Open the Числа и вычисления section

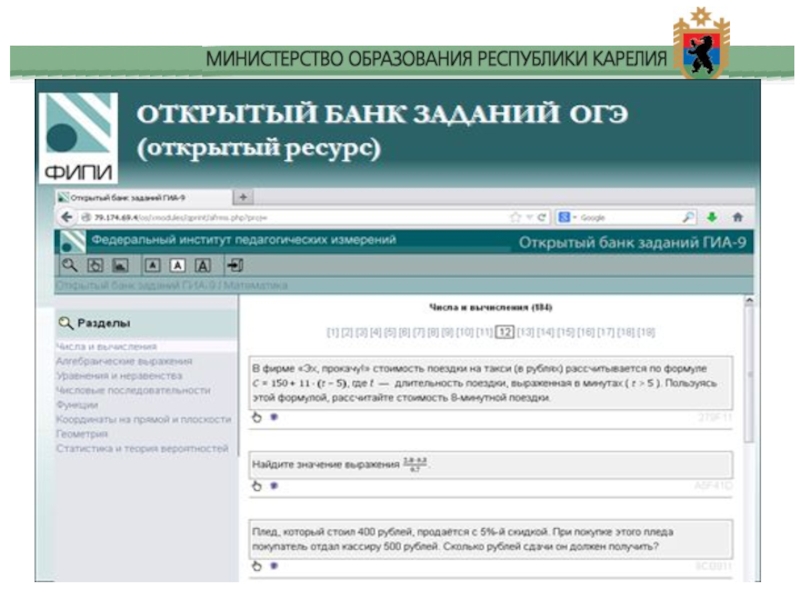(107, 346)
